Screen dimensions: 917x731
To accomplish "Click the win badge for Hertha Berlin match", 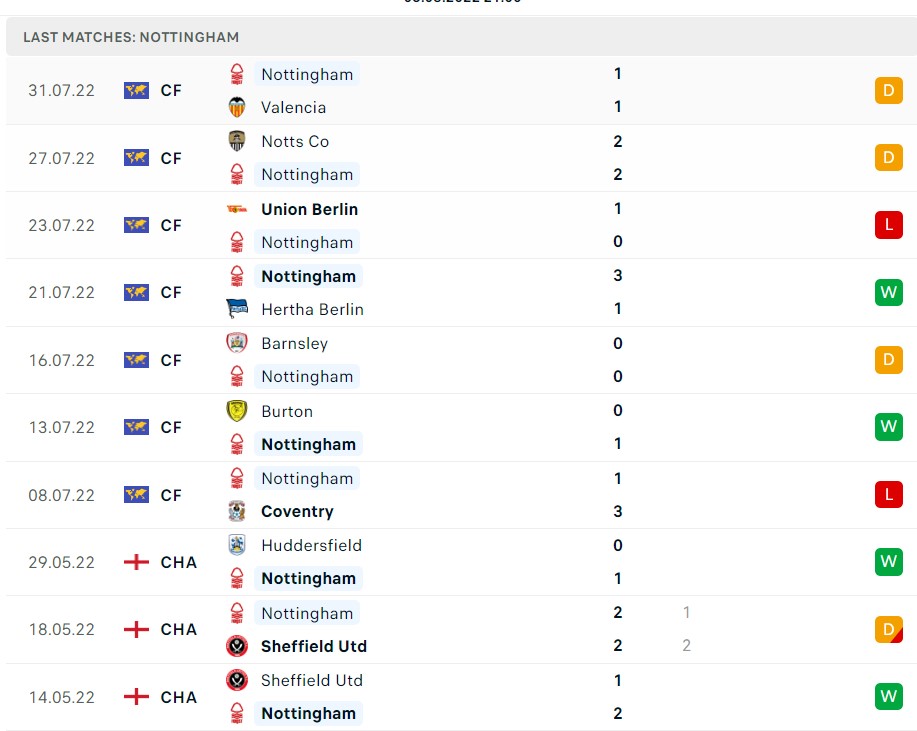I will point(888,292).
